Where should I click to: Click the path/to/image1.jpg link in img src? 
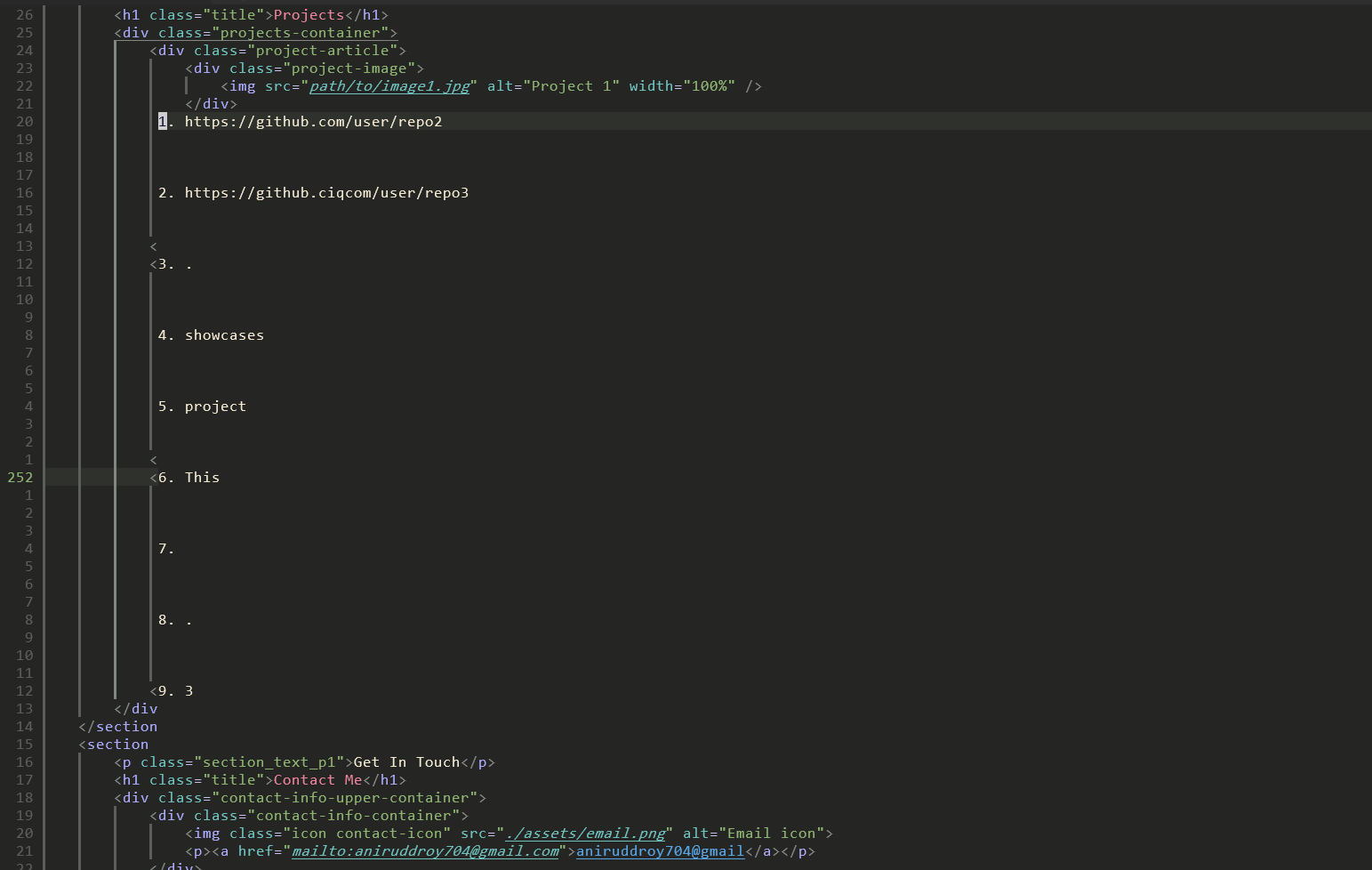[389, 86]
